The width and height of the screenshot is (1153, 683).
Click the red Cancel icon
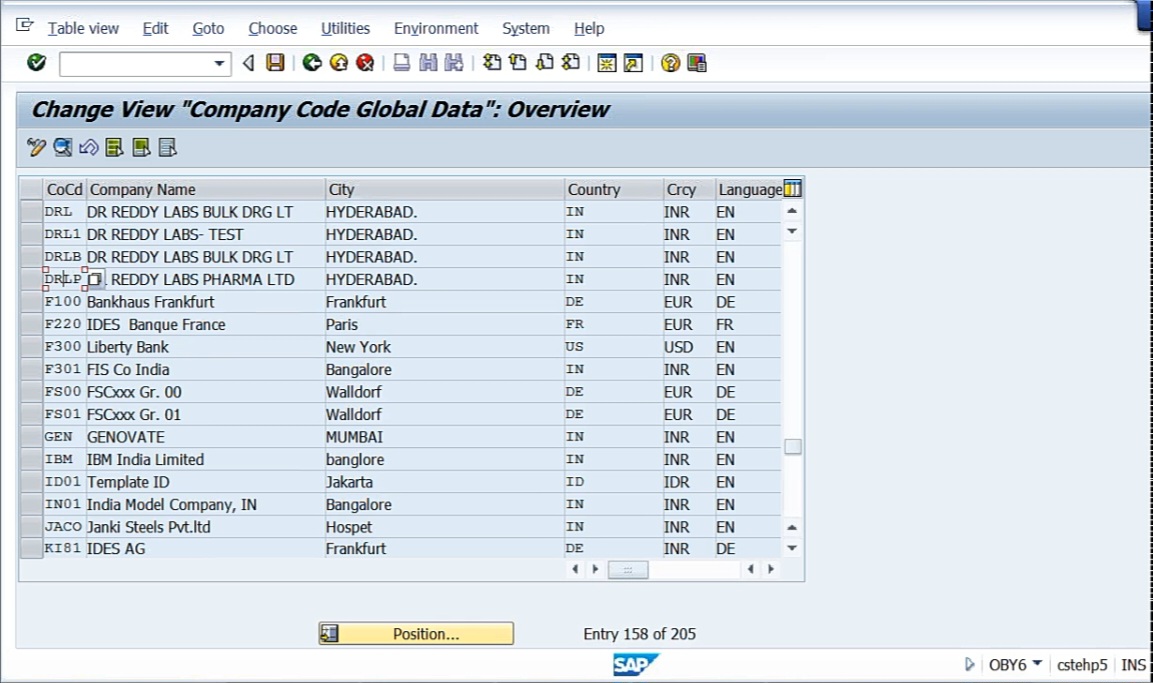[365, 63]
